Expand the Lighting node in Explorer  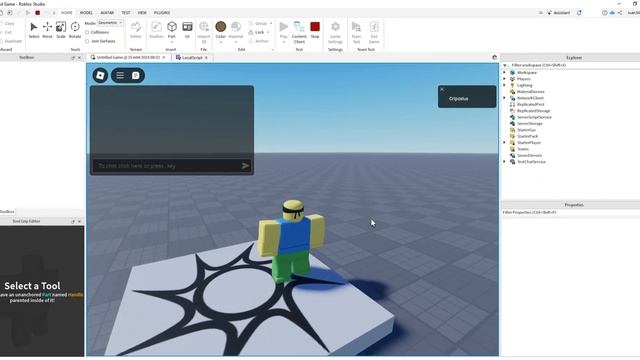tap(504, 85)
